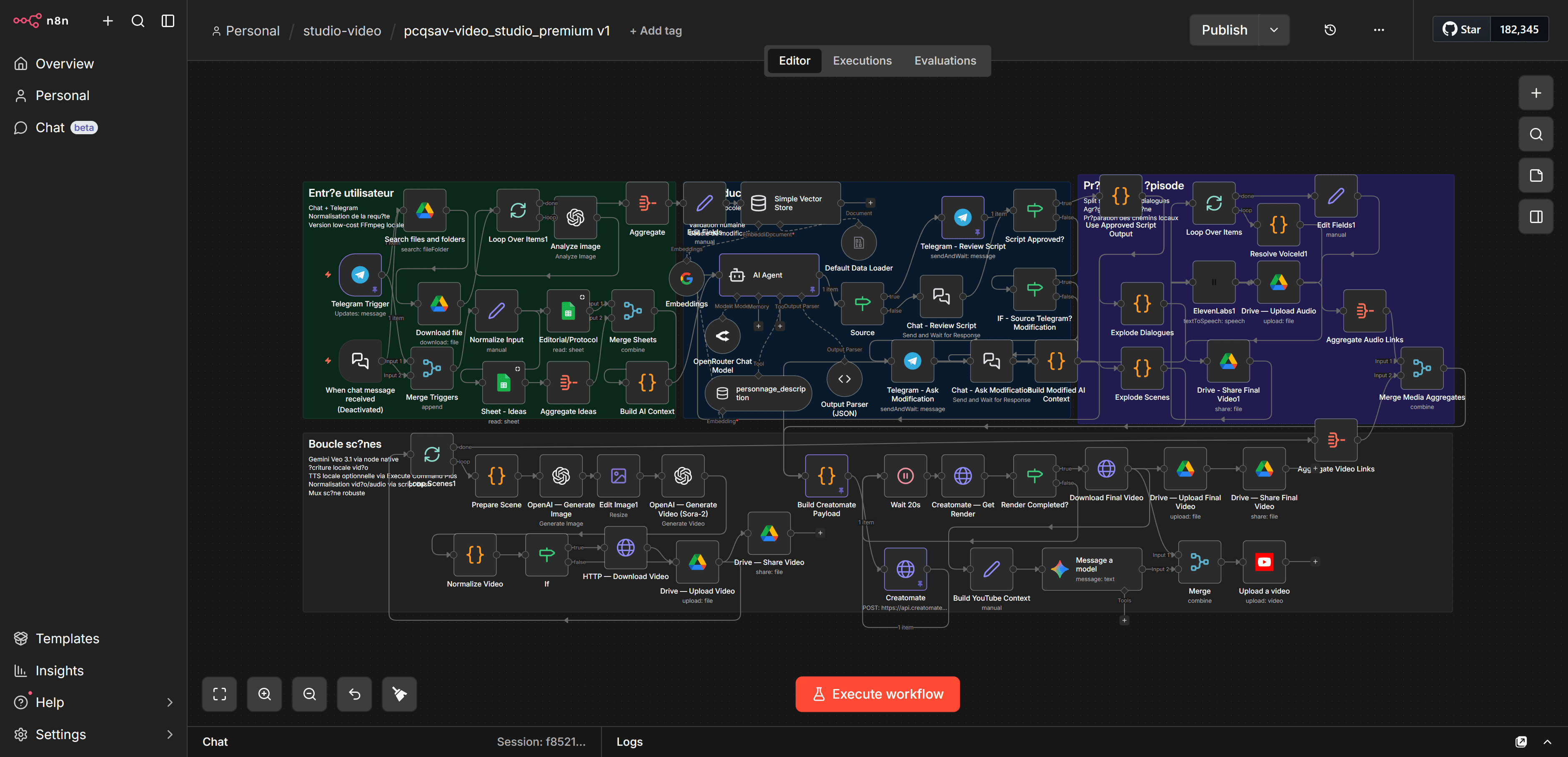The height and width of the screenshot is (757, 1568).
Task: Click Add tag next to the workflow name
Action: point(656,30)
